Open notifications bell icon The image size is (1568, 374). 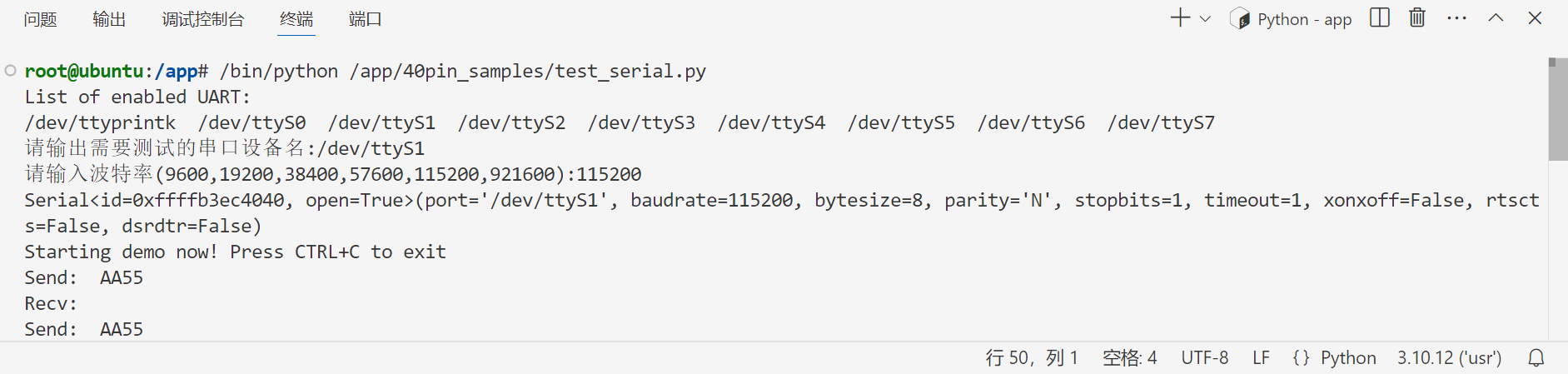pos(1536,358)
